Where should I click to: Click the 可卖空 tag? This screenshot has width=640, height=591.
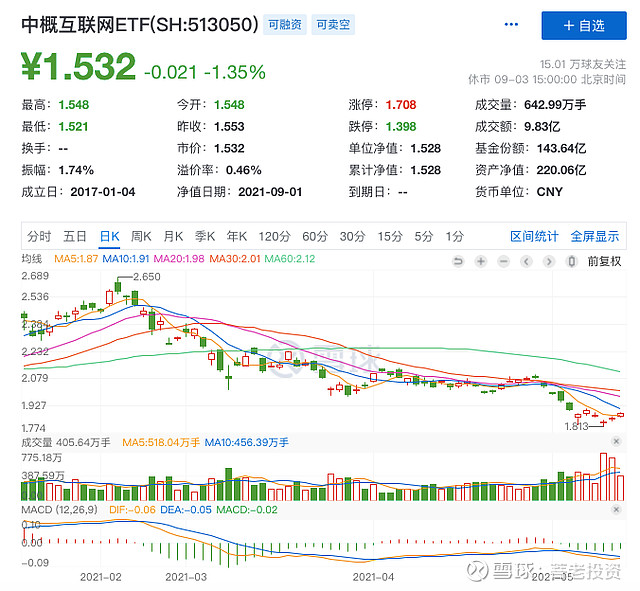pos(333,25)
